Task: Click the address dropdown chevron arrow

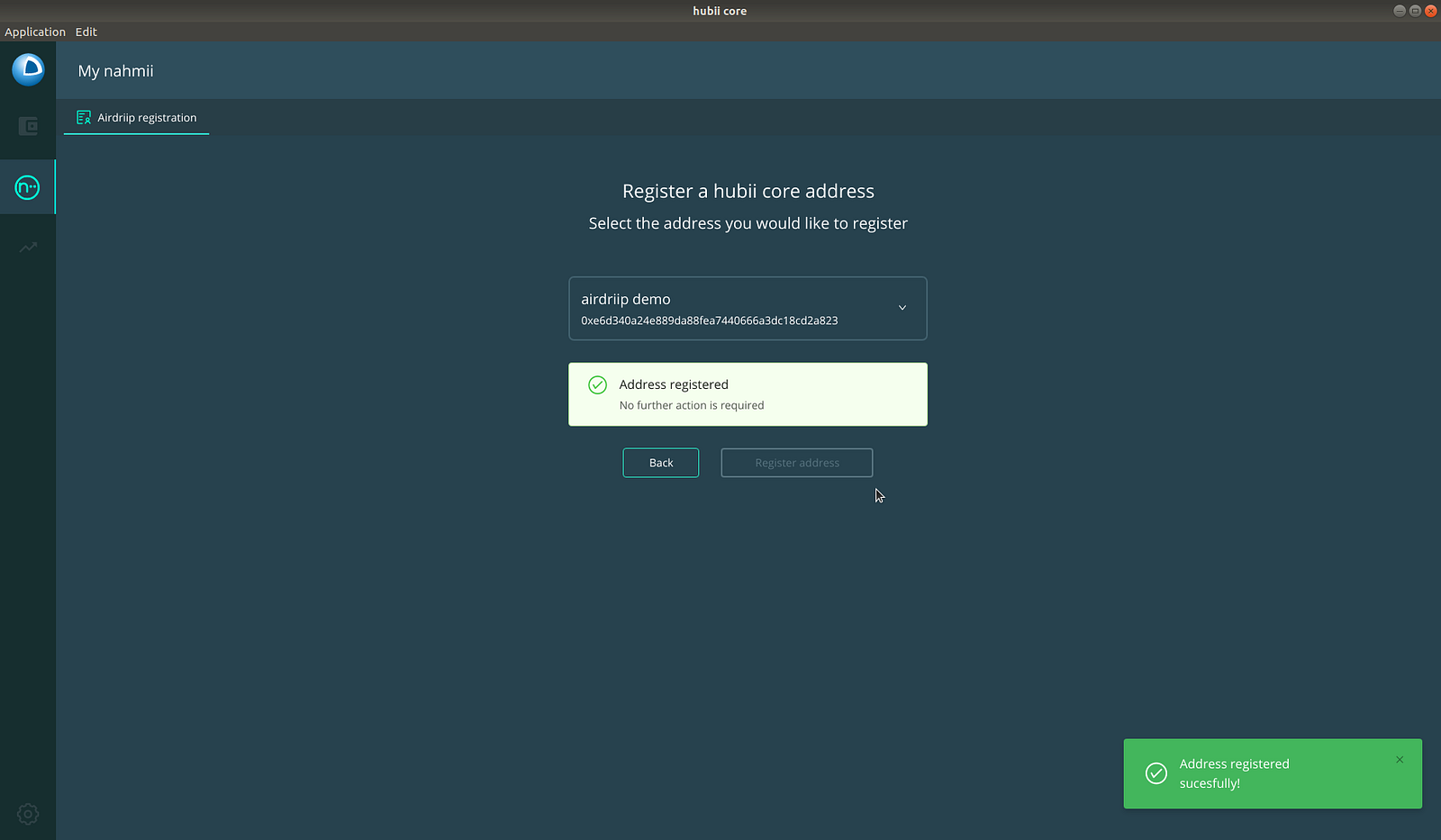Action: 902,308
